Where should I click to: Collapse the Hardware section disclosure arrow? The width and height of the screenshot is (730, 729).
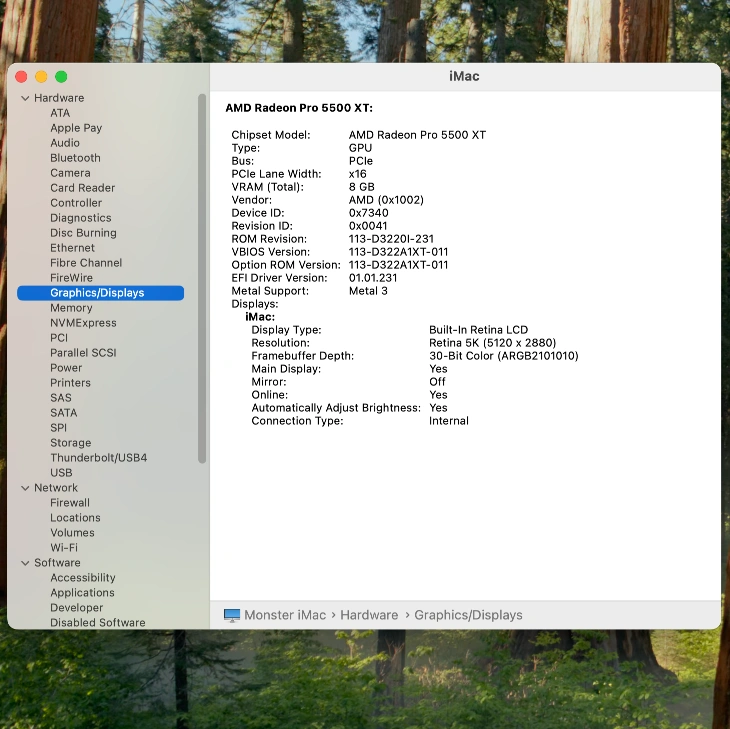point(25,98)
